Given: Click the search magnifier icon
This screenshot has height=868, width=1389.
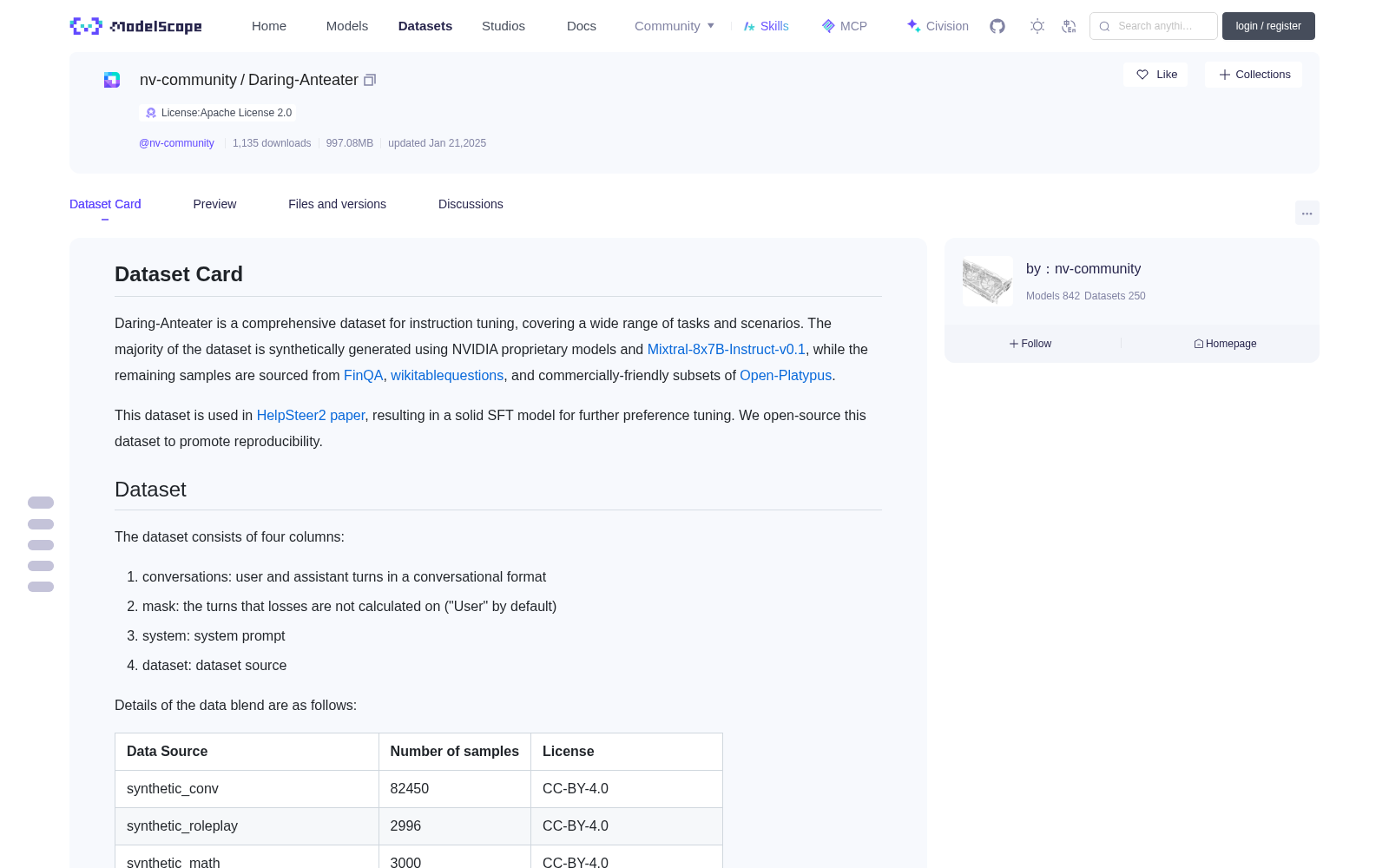Looking at the screenshot, I should tap(1104, 26).
